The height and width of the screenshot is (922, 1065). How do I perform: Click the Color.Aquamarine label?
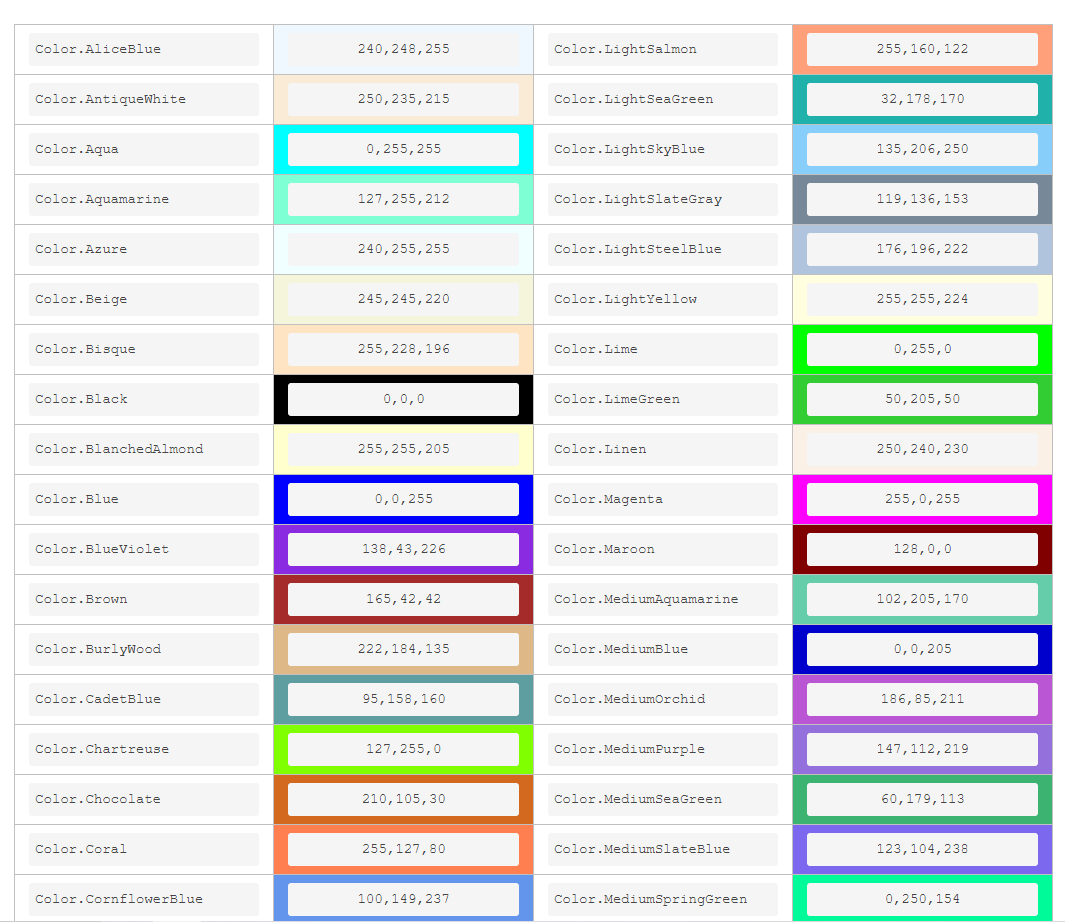(x=144, y=200)
